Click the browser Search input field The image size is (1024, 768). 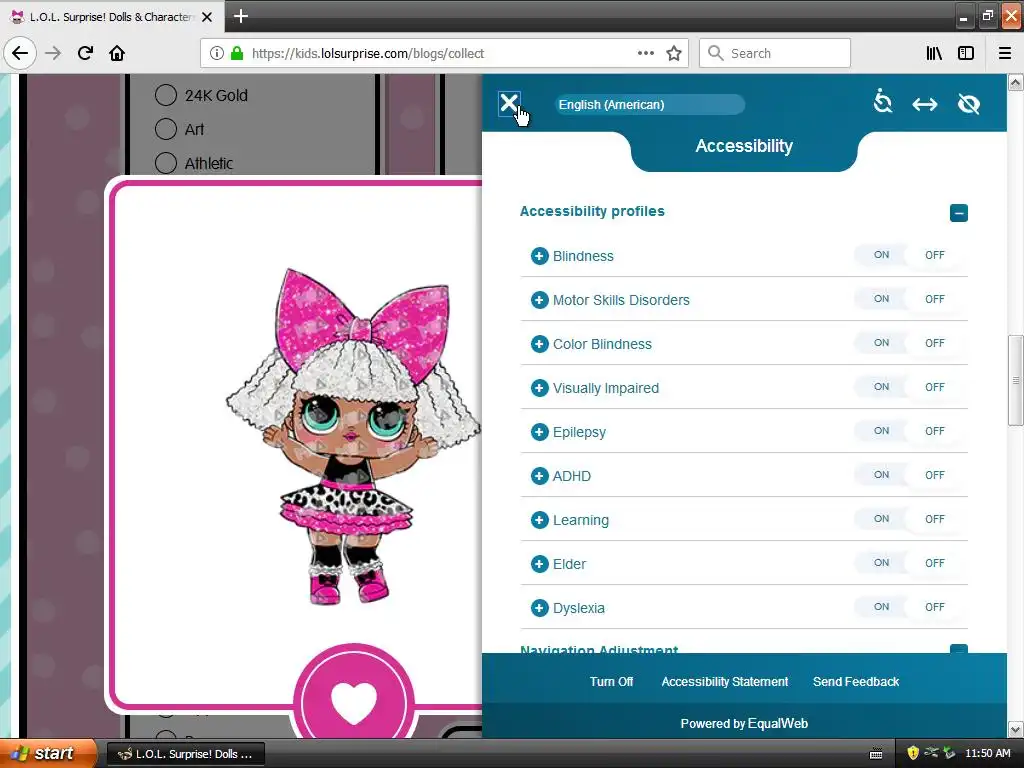pyautogui.click(x=775, y=53)
